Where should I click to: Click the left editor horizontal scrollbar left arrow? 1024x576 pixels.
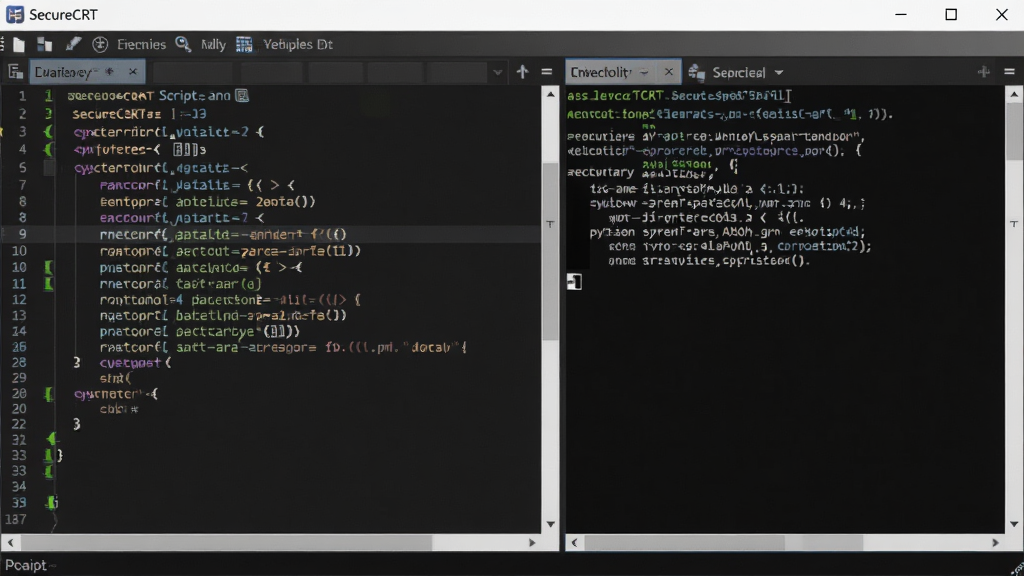coord(10,543)
